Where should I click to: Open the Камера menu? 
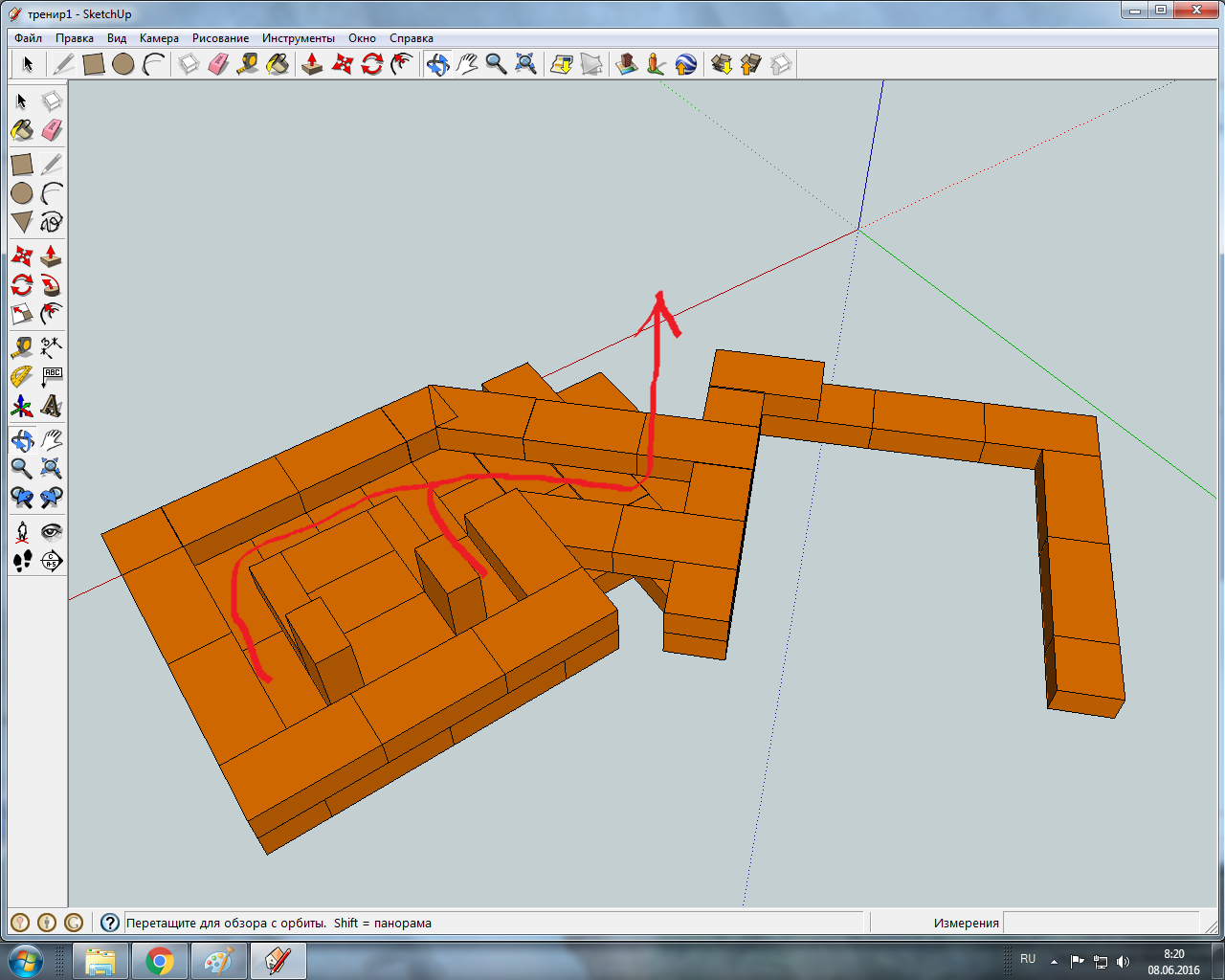click(159, 38)
